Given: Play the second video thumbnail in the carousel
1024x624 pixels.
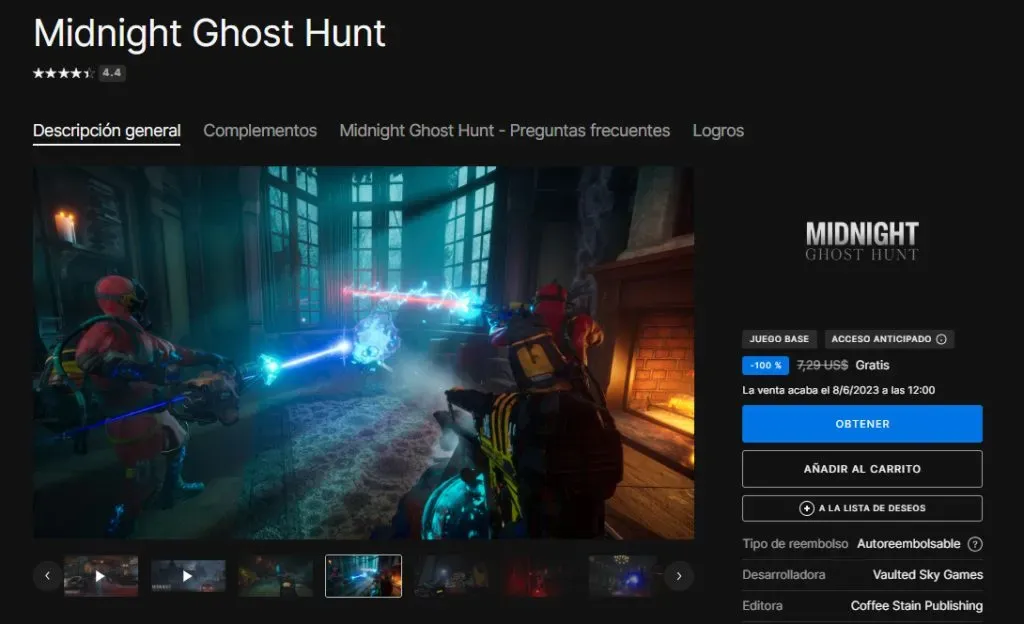Looking at the screenshot, I should (x=188, y=576).
